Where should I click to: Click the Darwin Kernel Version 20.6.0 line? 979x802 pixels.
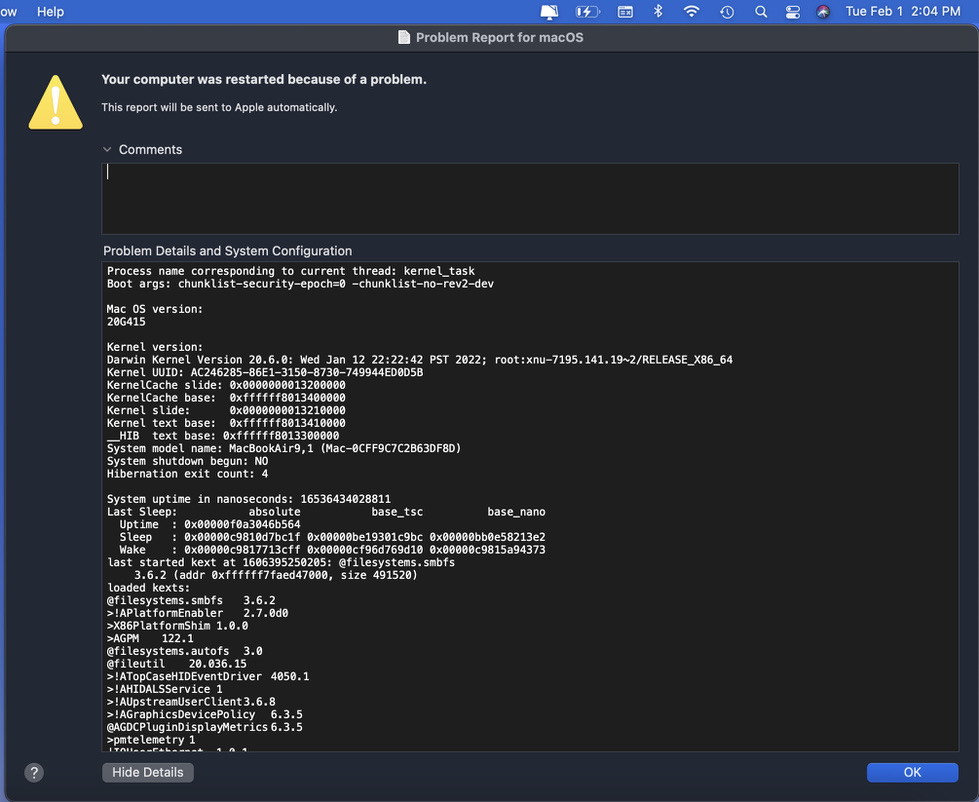420,359
